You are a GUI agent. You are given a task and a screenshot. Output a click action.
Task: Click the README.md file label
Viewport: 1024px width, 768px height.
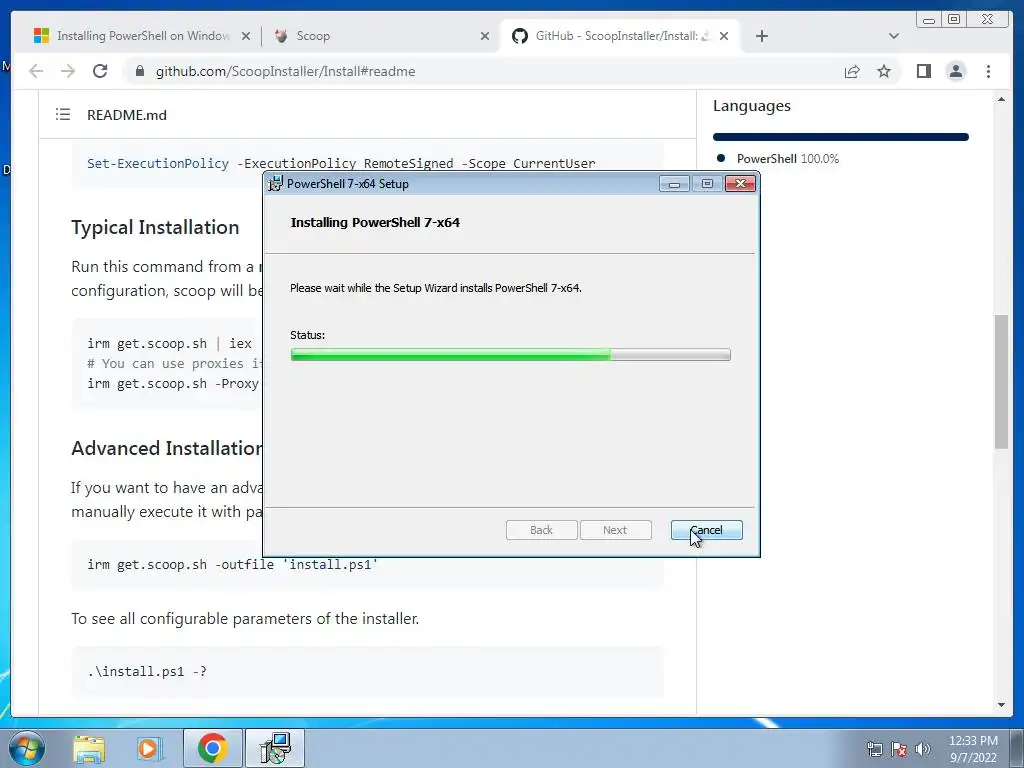point(127,115)
